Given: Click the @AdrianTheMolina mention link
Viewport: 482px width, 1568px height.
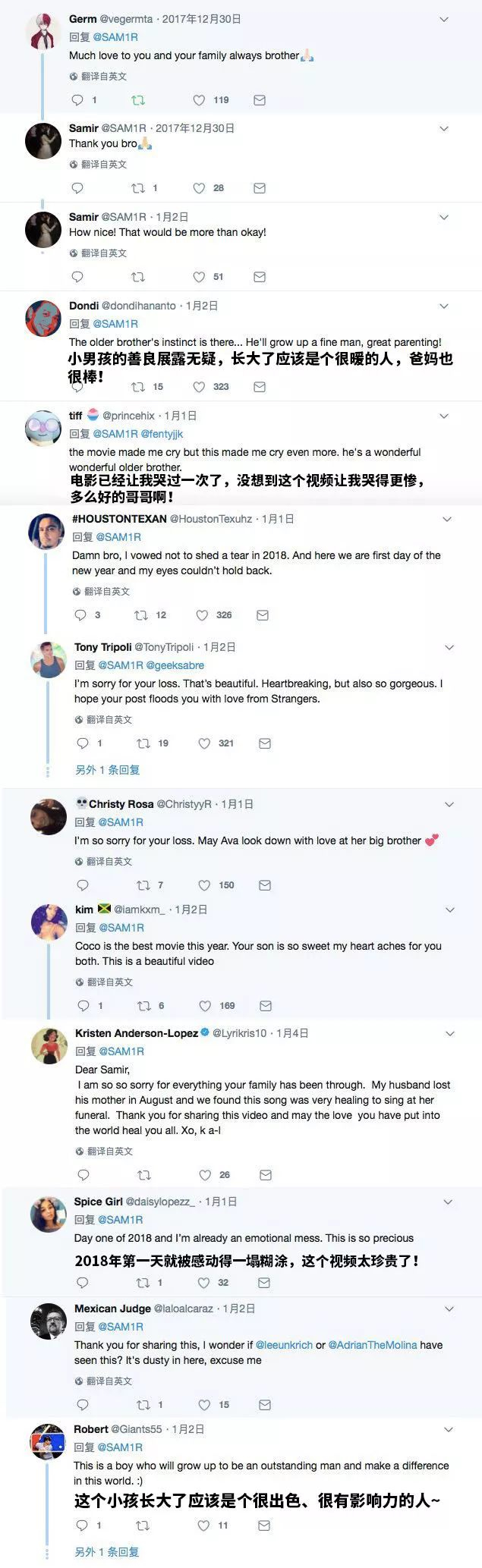Looking at the screenshot, I should pyautogui.click(x=372, y=1345).
